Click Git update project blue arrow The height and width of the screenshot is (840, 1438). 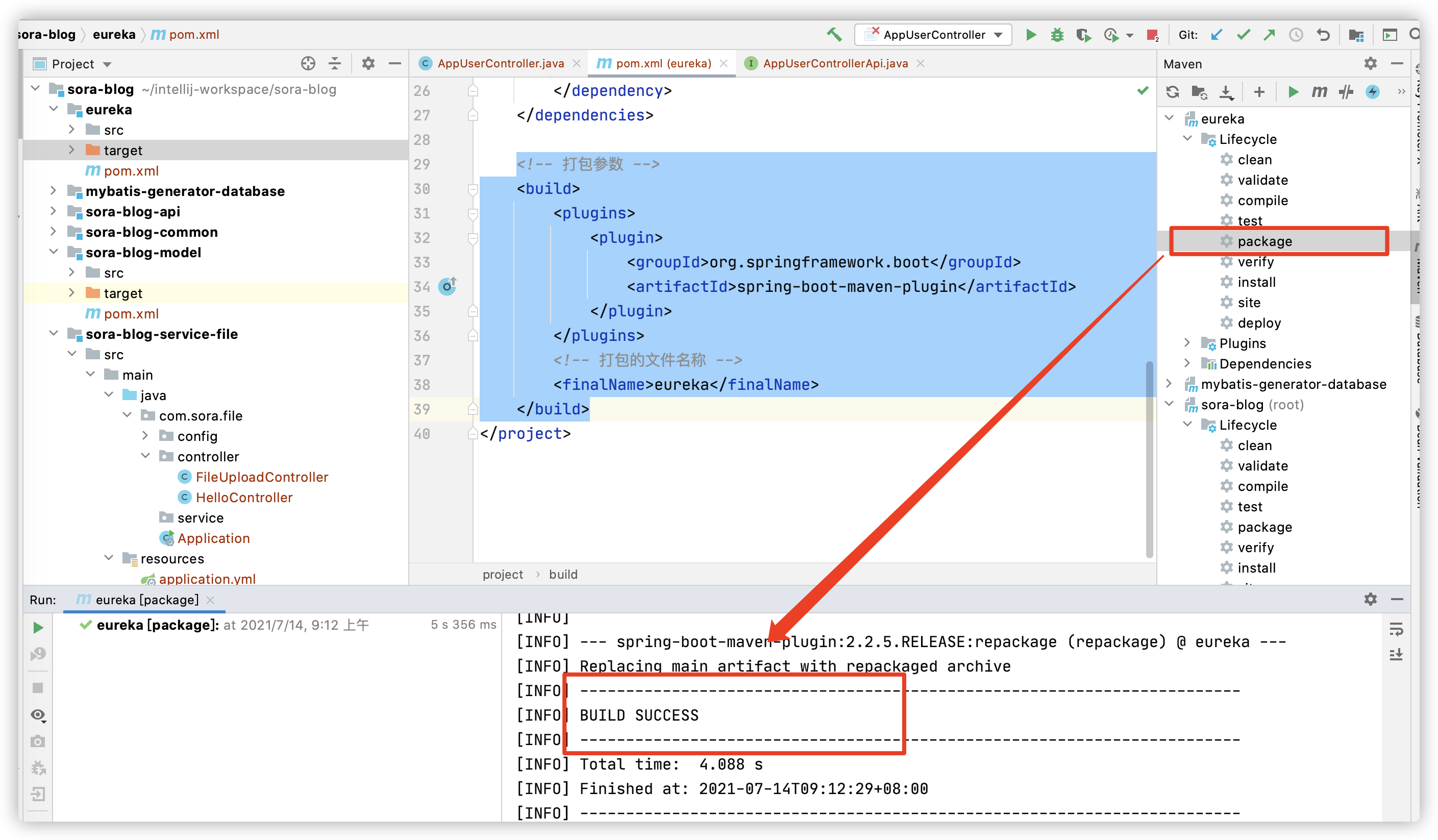1217,35
